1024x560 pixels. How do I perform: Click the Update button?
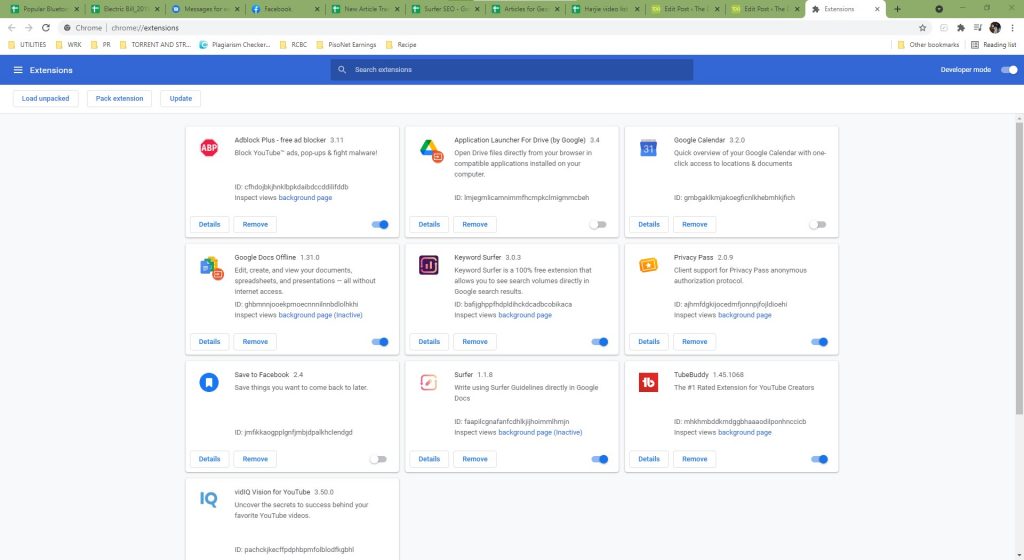[181, 99]
